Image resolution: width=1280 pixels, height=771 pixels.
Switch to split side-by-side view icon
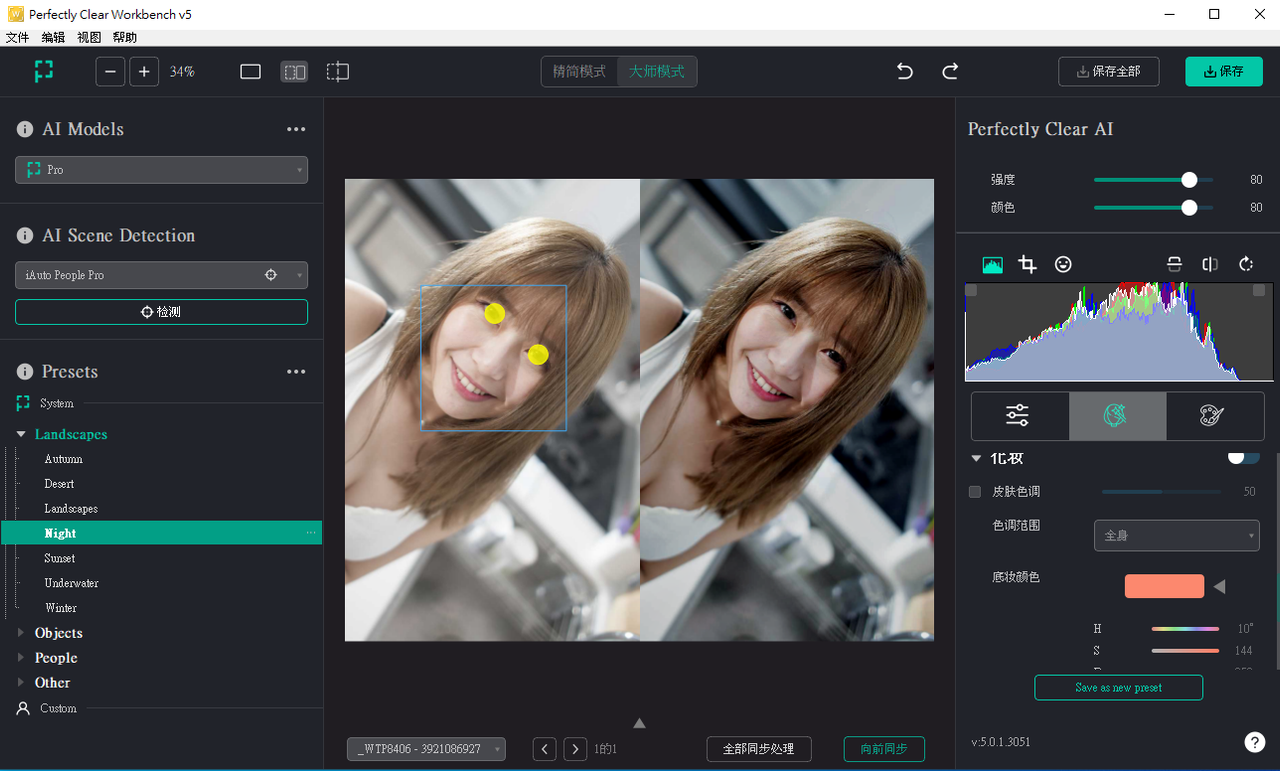294,72
